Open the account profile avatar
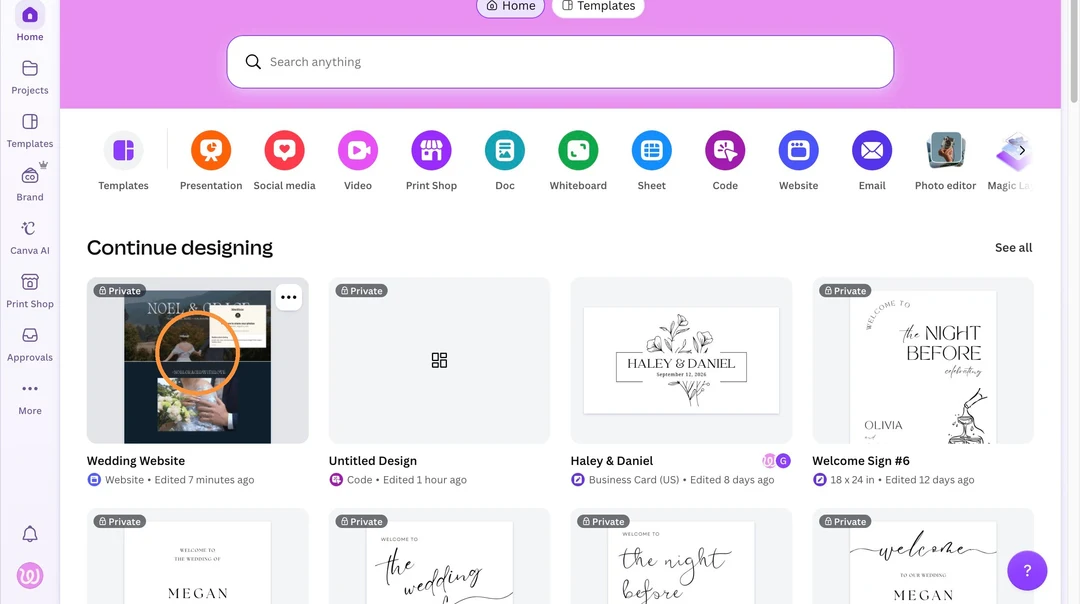 click(30, 575)
